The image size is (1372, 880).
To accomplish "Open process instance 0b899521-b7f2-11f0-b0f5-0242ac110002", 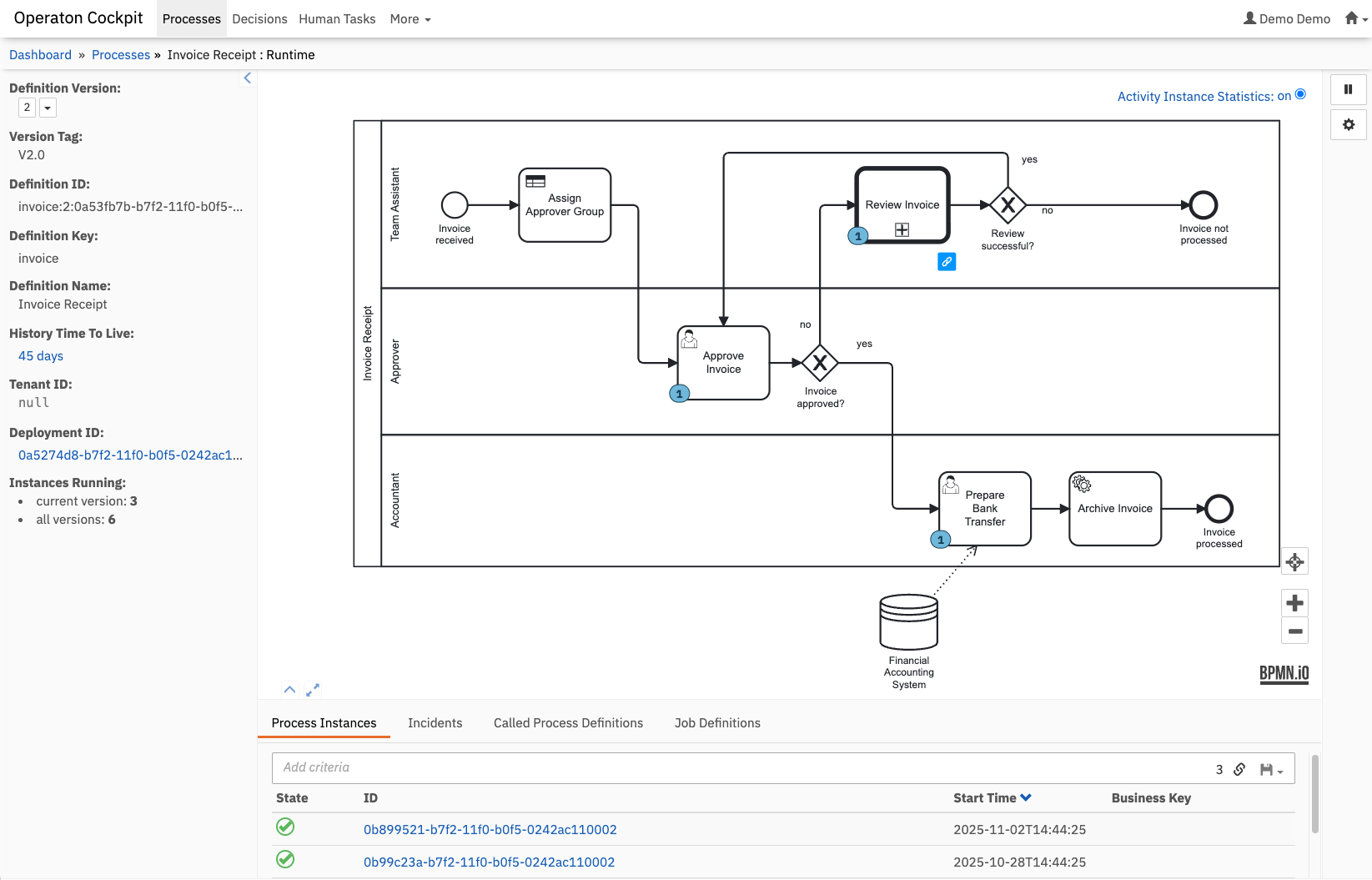I will pos(490,830).
